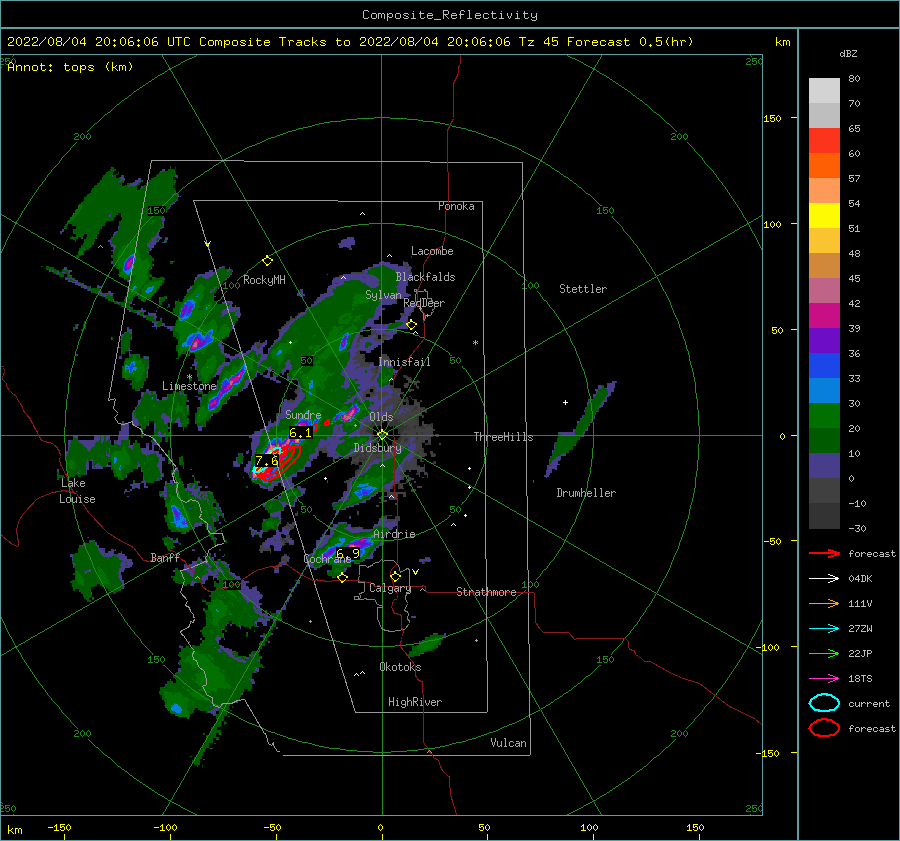Click the Drumheller city label
Image resolution: width=900 pixels, height=841 pixels.
(586, 493)
